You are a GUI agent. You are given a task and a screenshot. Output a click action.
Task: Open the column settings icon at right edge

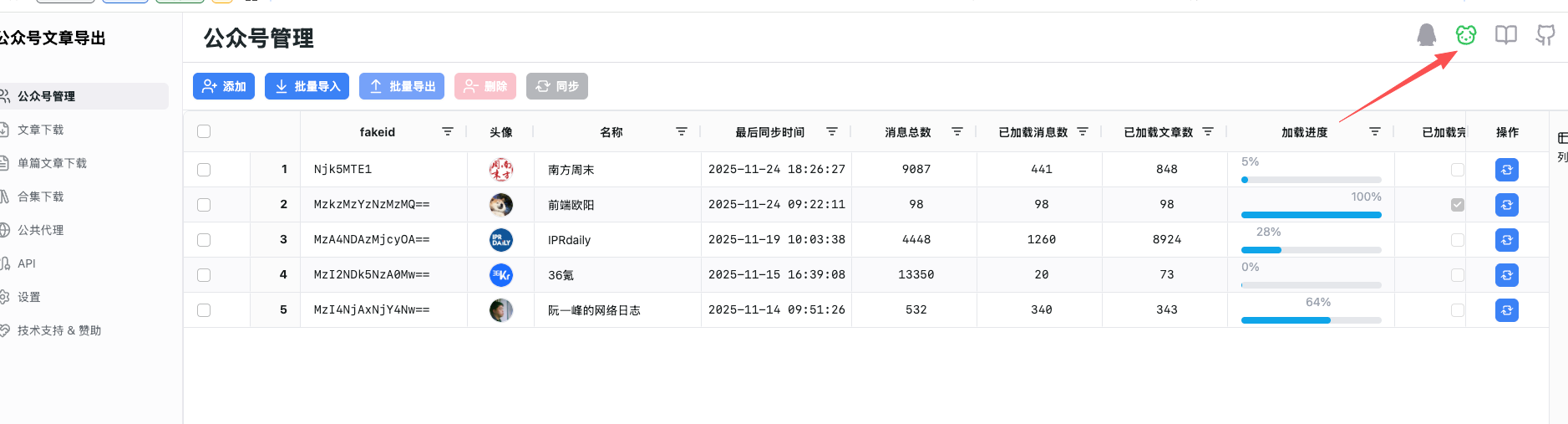point(1561,138)
